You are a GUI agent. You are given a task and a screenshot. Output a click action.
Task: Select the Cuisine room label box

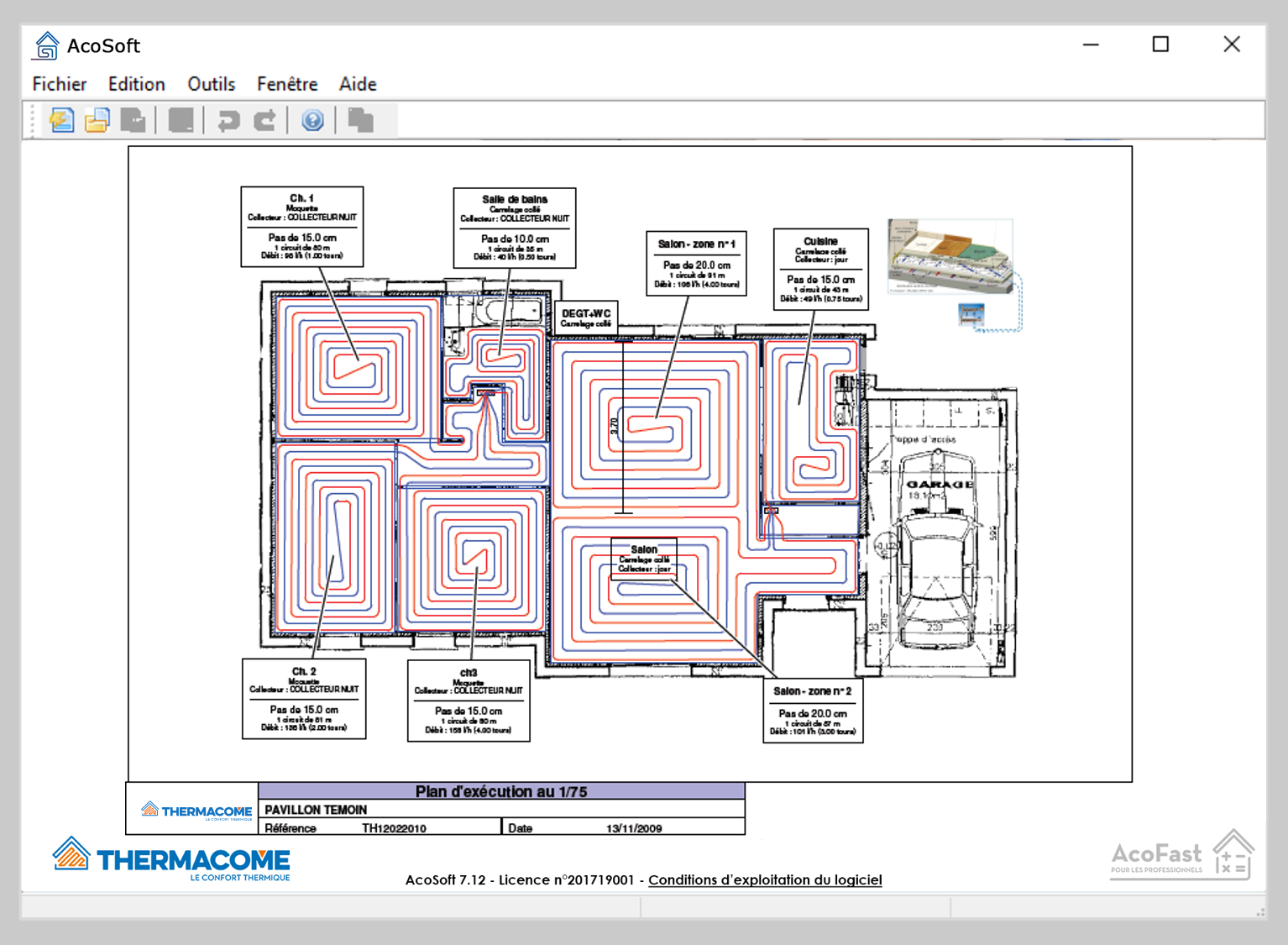(x=820, y=269)
